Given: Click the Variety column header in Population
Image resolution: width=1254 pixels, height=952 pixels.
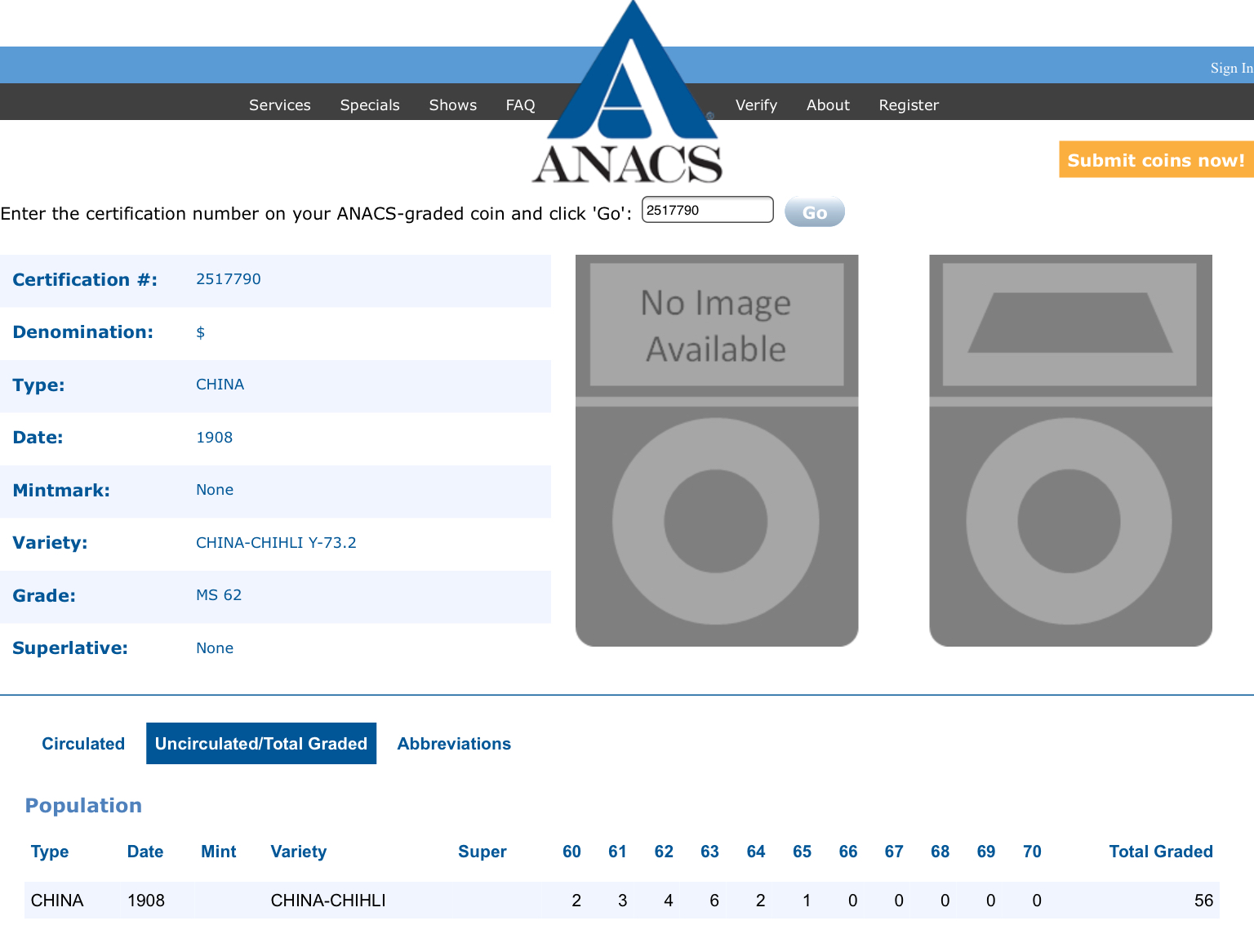Looking at the screenshot, I should coord(299,852).
